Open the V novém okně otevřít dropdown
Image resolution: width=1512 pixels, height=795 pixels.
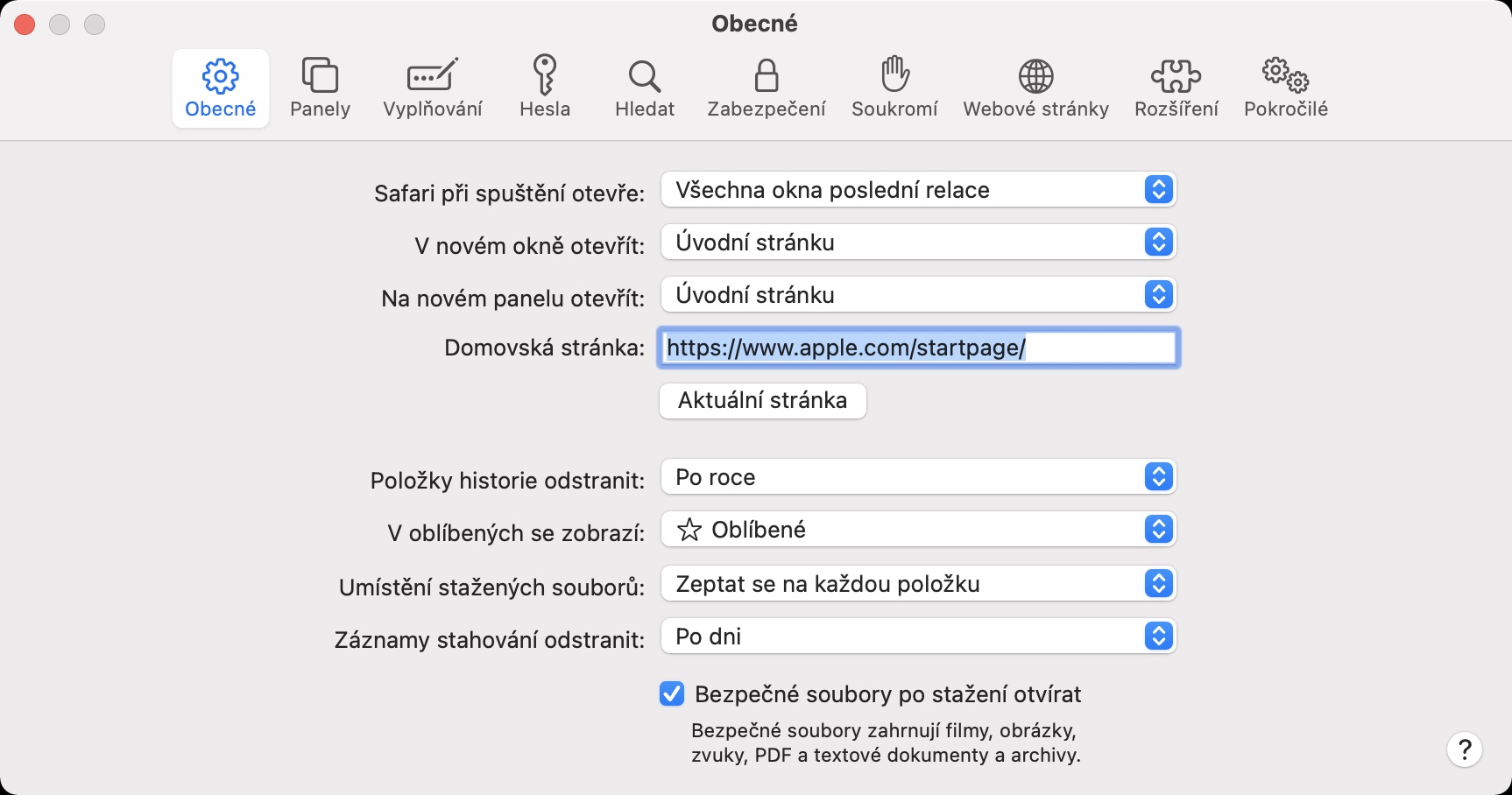pos(917,243)
